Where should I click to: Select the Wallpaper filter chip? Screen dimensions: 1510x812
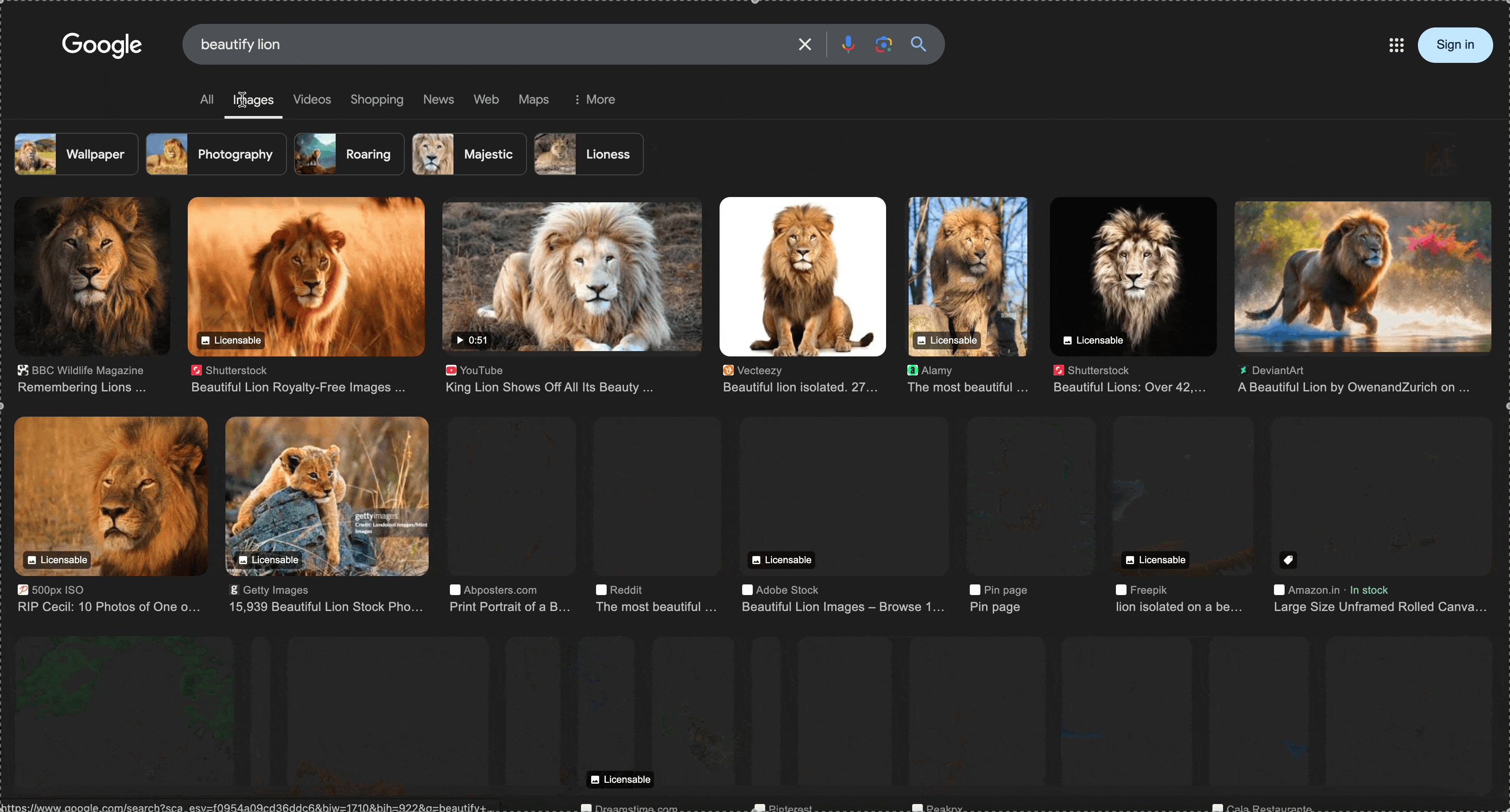[x=76, y=154]
